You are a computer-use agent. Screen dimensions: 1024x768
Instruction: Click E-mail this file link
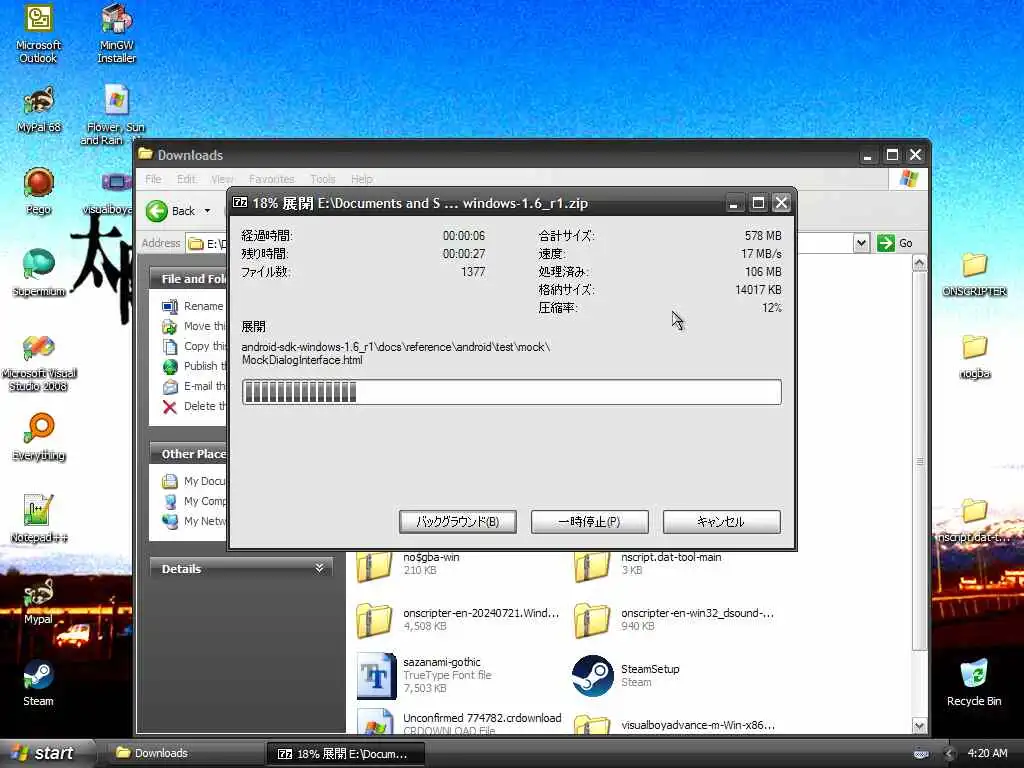204,387
